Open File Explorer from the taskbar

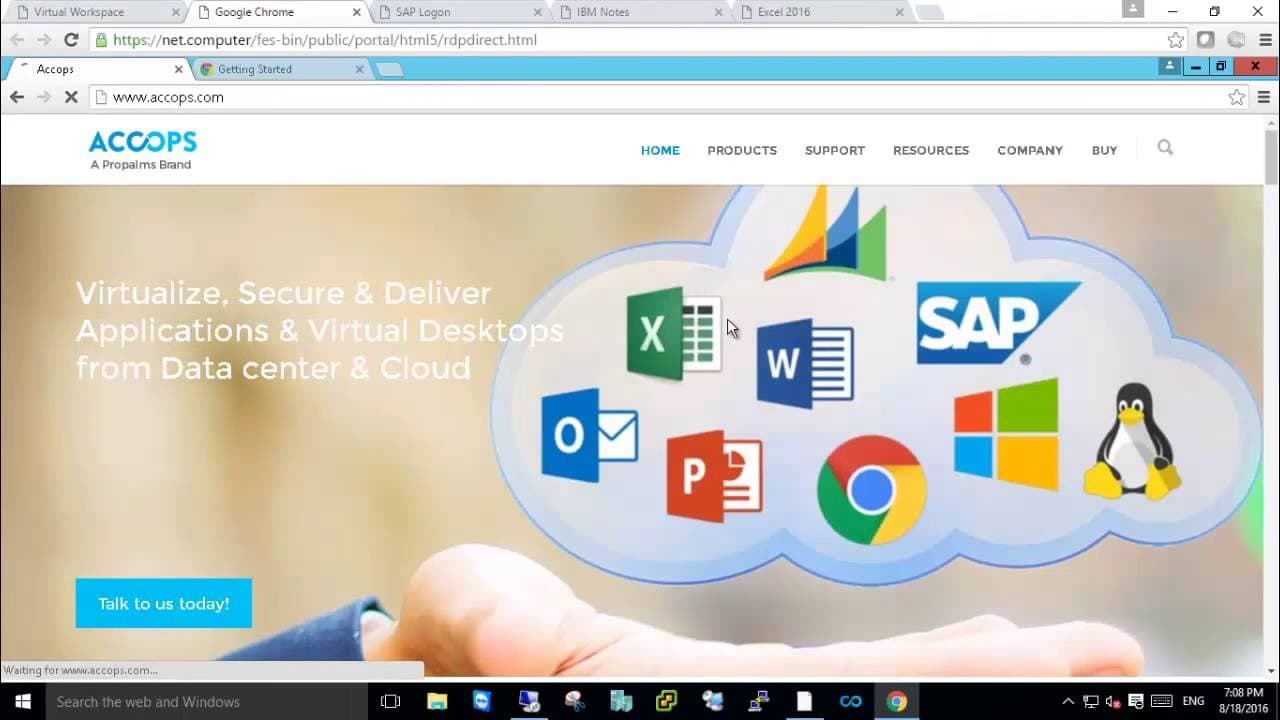point(437,701)
